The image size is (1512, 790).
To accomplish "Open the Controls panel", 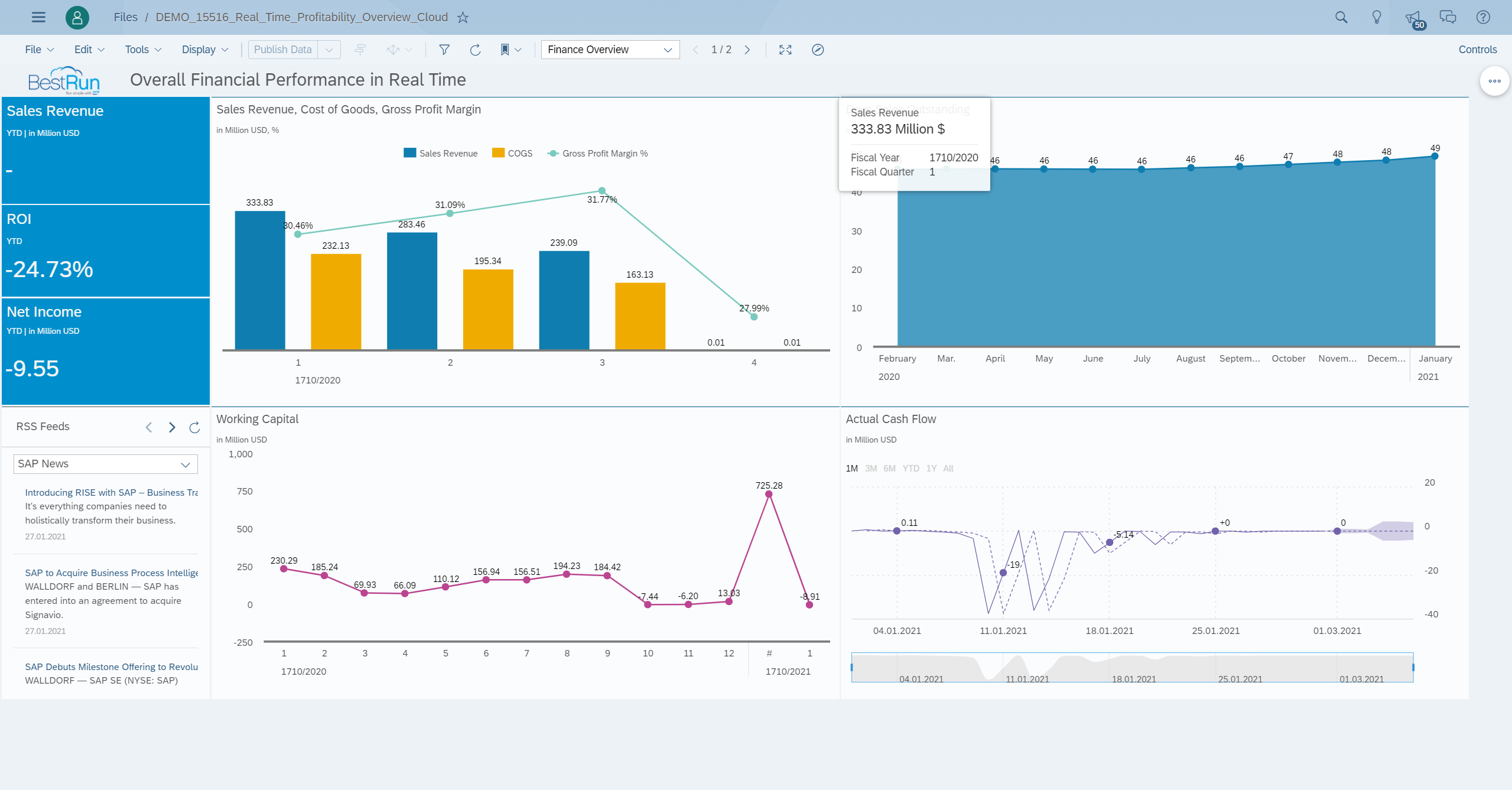I will click(x=1477, y=50).
